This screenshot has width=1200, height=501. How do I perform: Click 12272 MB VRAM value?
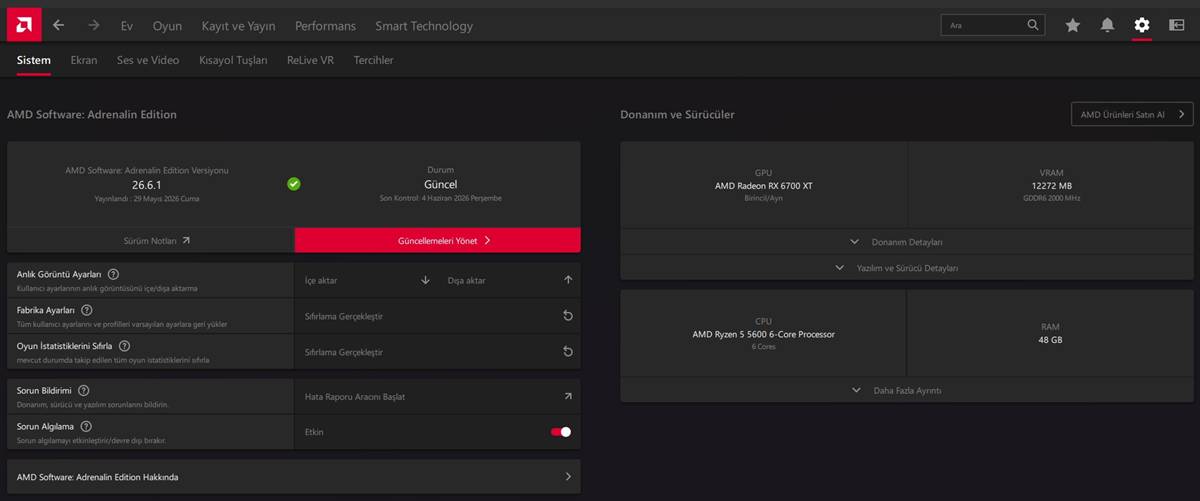click(1051, 186)
